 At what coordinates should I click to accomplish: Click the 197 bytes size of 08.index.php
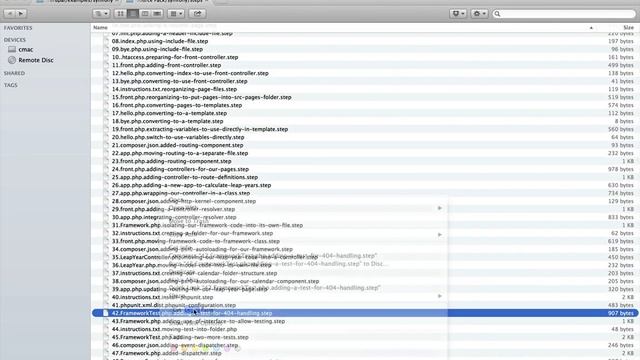click(x=620, y=41)
